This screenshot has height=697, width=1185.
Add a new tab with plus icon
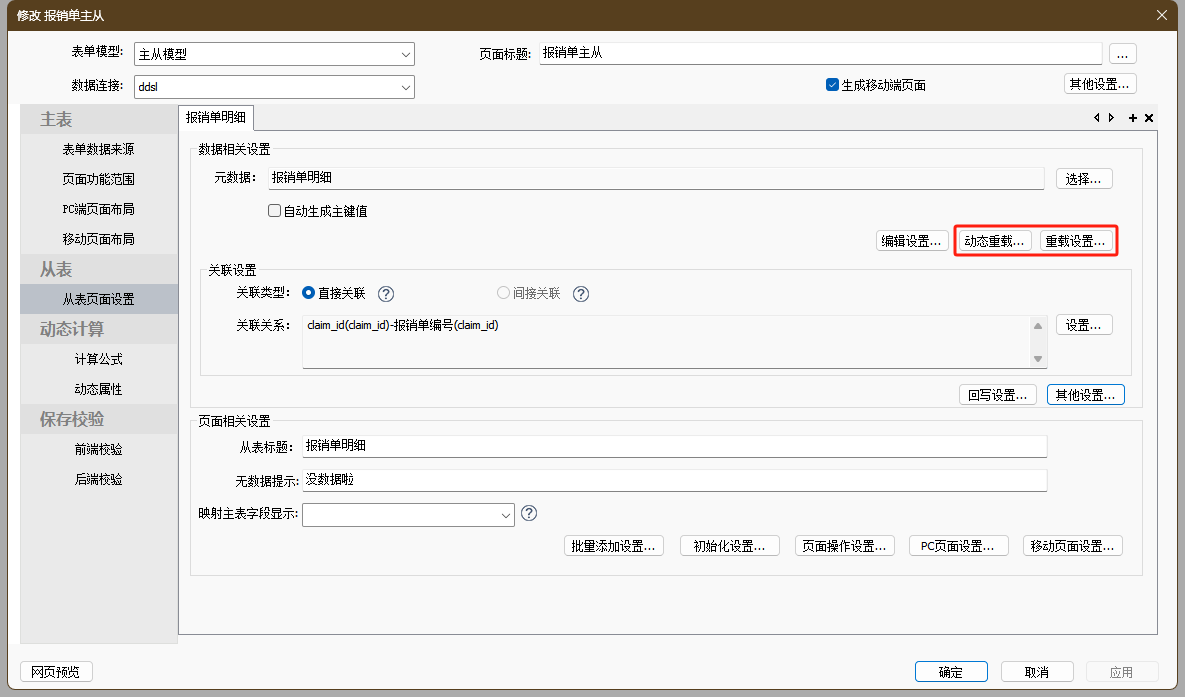click(x=1133, y=118)
